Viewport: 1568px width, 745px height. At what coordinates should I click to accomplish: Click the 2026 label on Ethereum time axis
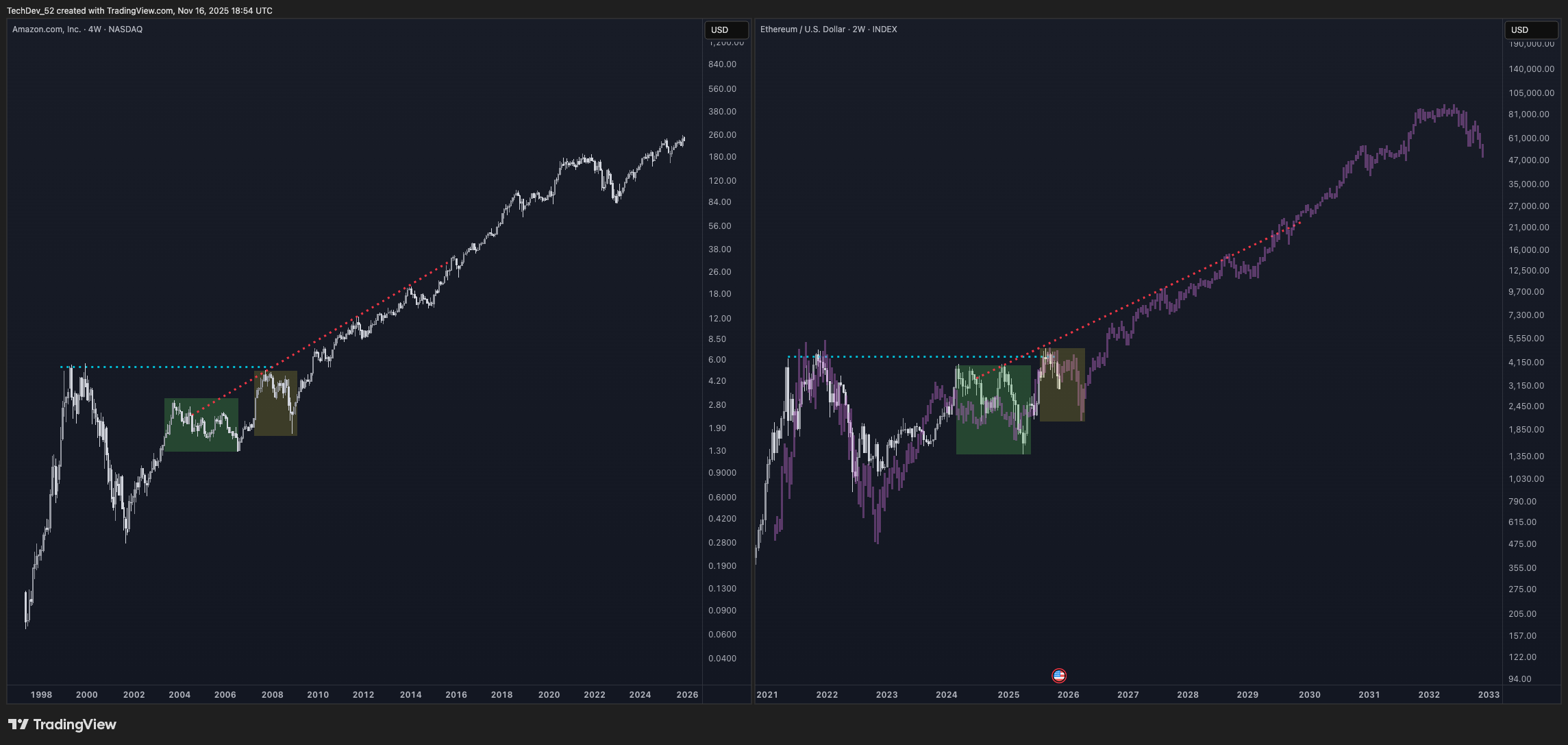pos(1068,694)
